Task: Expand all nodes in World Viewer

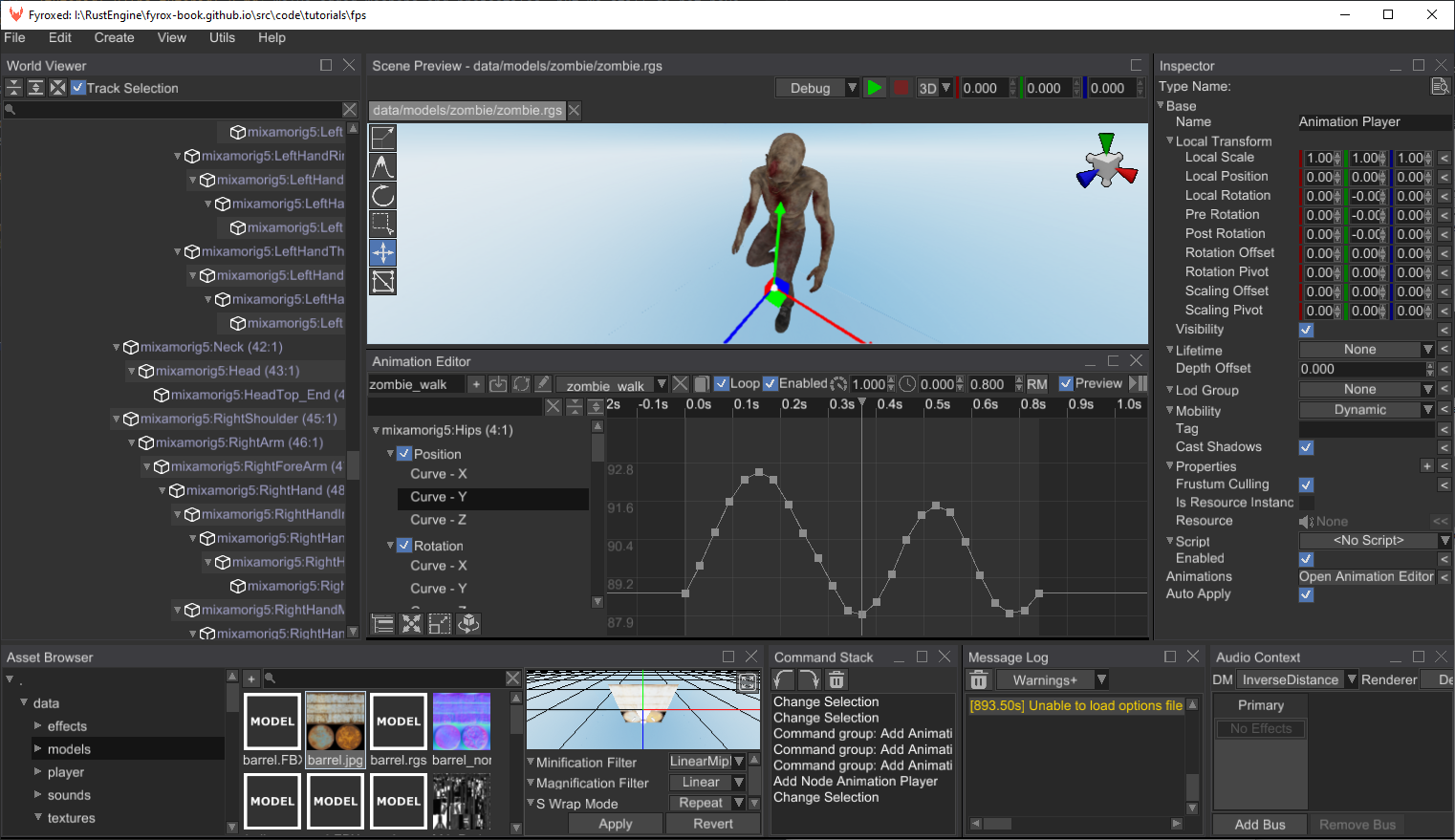Action: pyautogui.click(x=35, y=88)
